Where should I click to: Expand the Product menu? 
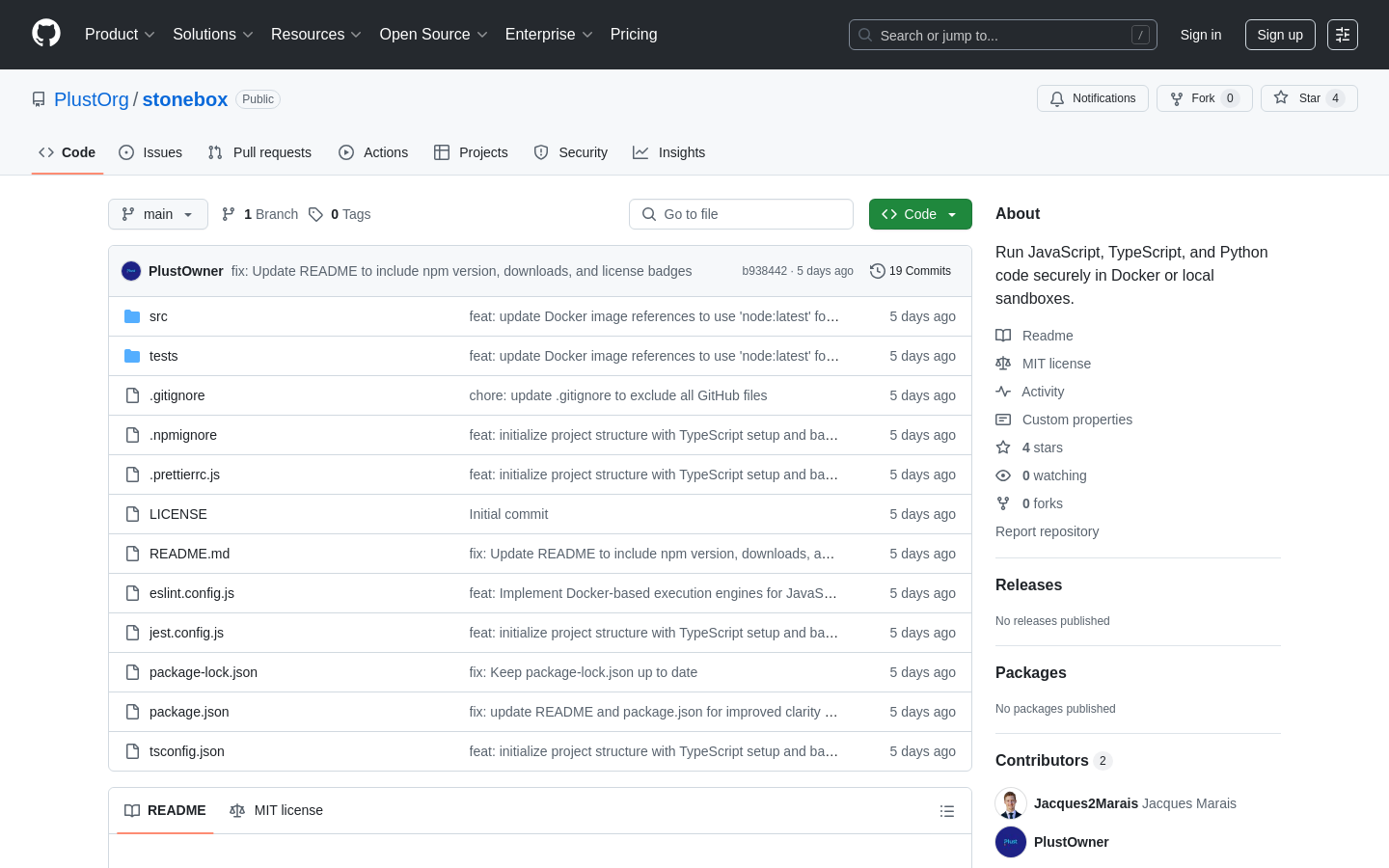pos(120,35)
